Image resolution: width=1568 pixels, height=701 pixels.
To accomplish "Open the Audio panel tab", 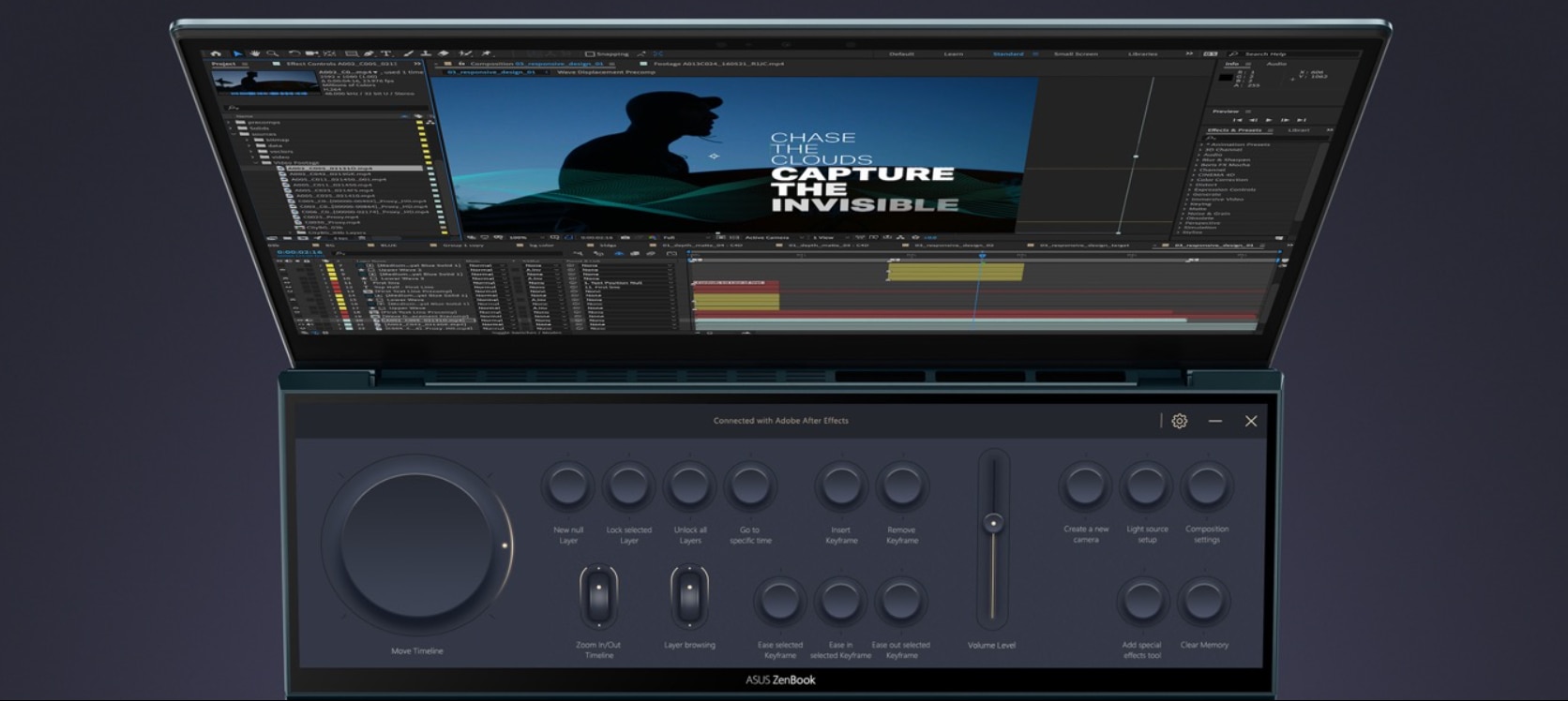I will 1276,64.
